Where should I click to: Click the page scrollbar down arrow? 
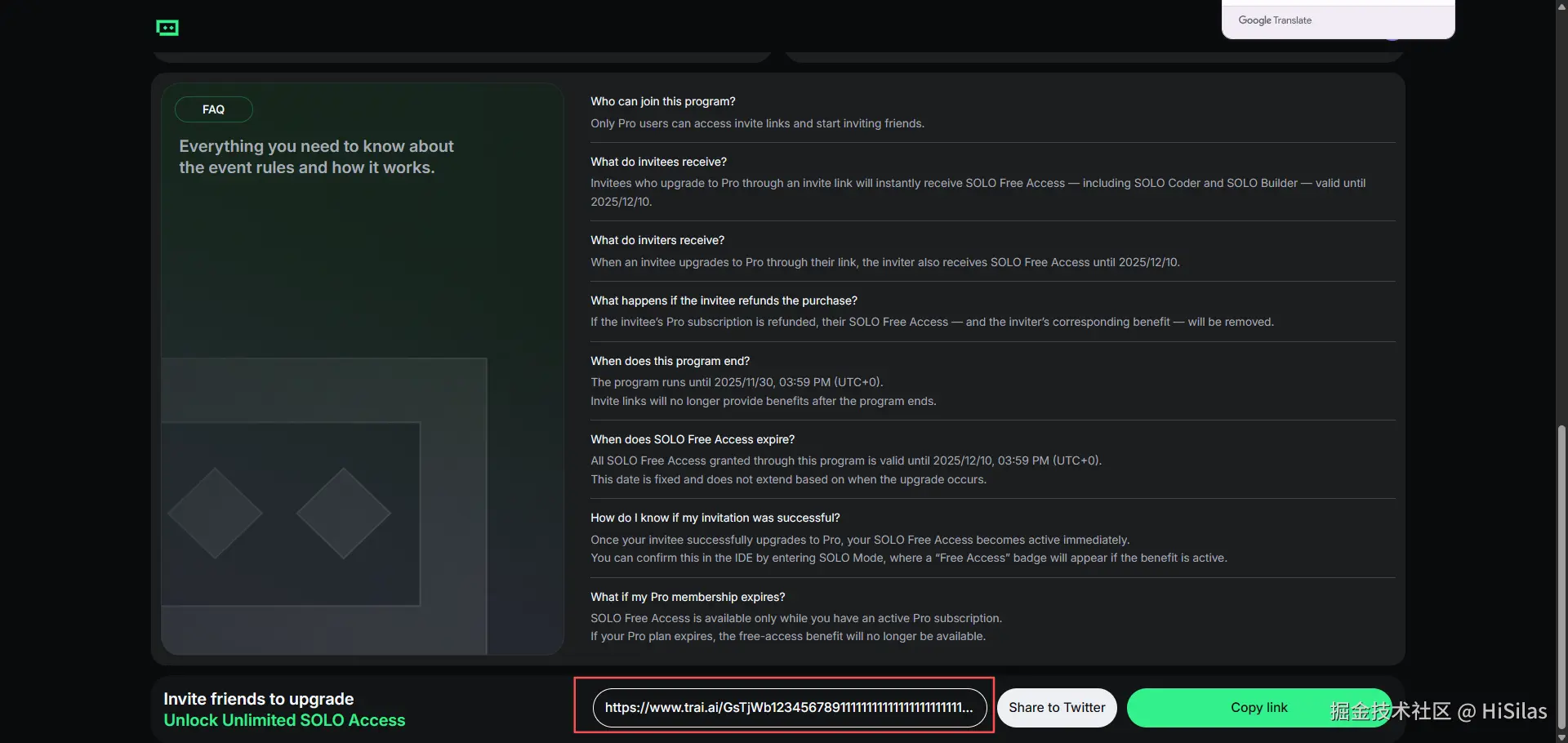coord(1561,736)
